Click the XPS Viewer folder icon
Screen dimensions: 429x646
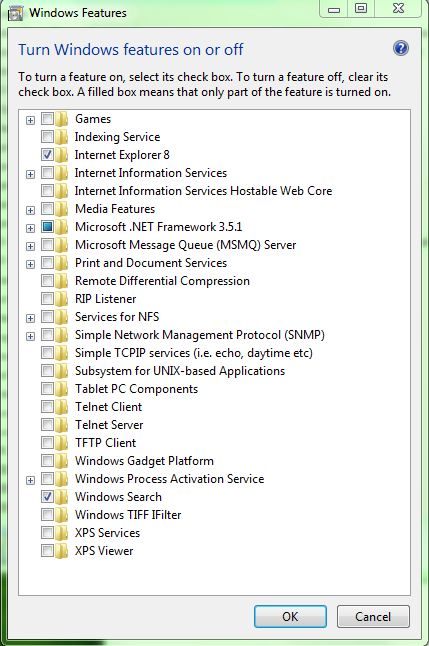61,551
